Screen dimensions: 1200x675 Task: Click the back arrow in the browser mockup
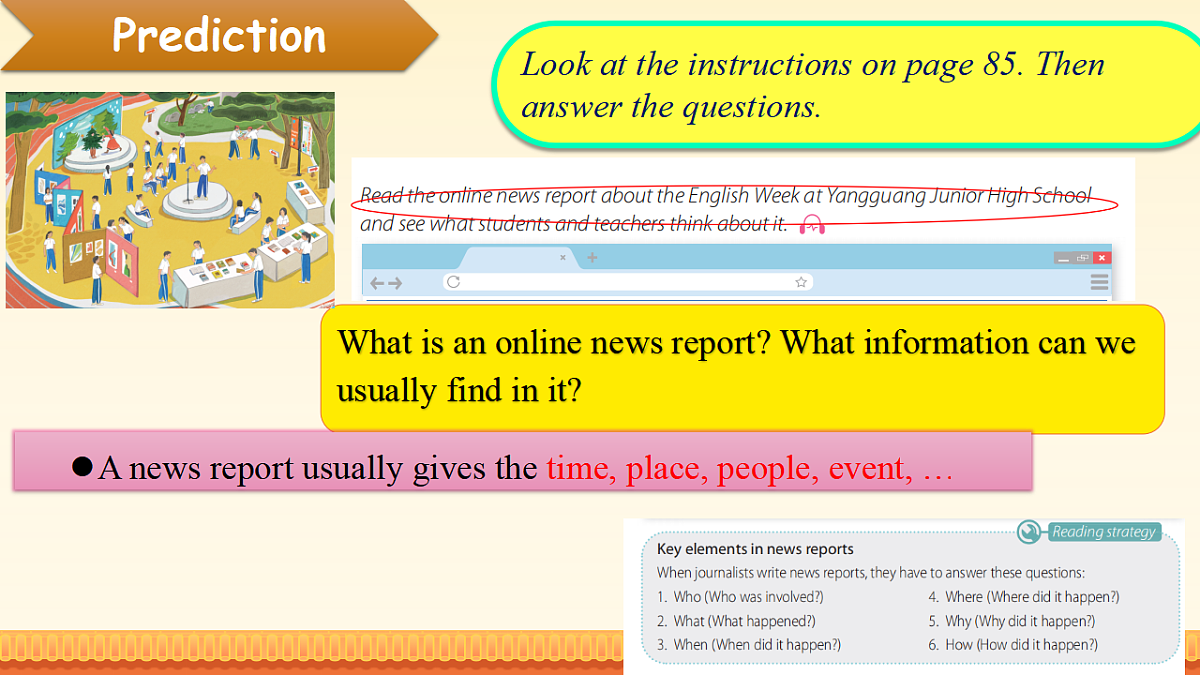[377, 283]
